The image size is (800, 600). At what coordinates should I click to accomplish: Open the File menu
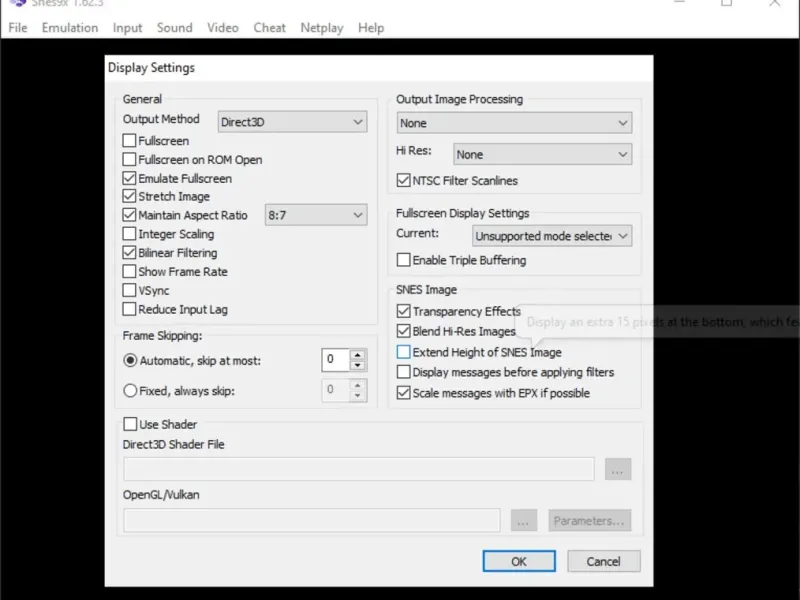click(18, 28)
